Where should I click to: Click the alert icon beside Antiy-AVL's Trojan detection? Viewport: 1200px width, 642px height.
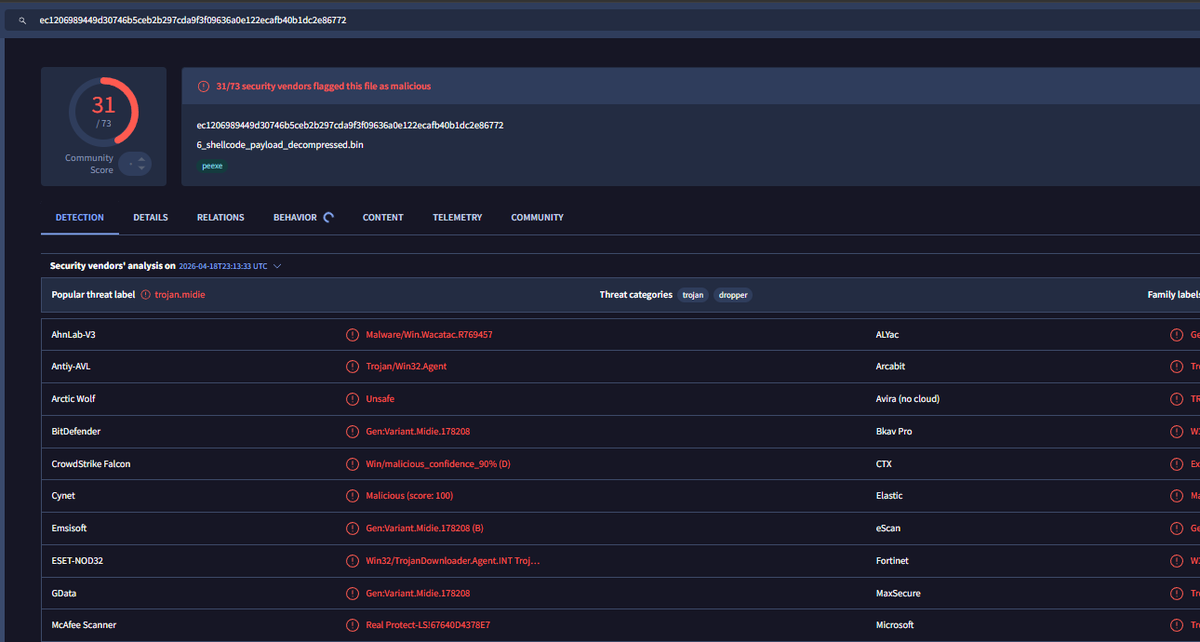click(x=352, y=366)
